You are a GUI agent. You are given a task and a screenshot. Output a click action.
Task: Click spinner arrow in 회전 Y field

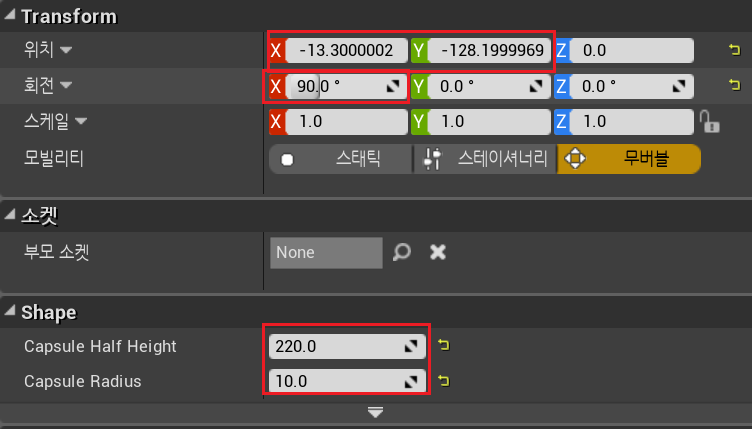click(536, 86)
